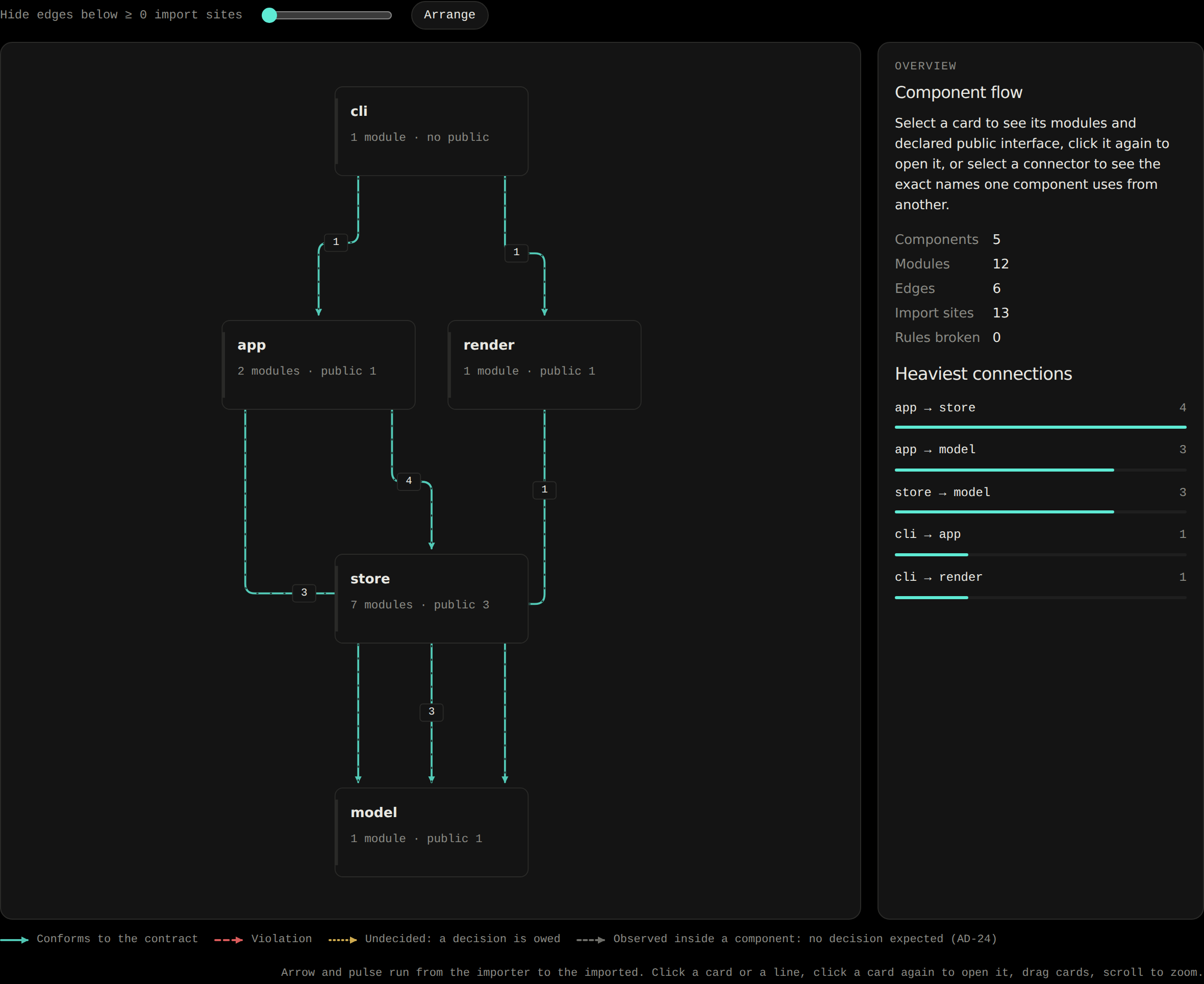Image resolution: width=1204 pixels, height=984 pixels.
Task: Click the gray observed arrow legend icon
Action: pos(591,940)
